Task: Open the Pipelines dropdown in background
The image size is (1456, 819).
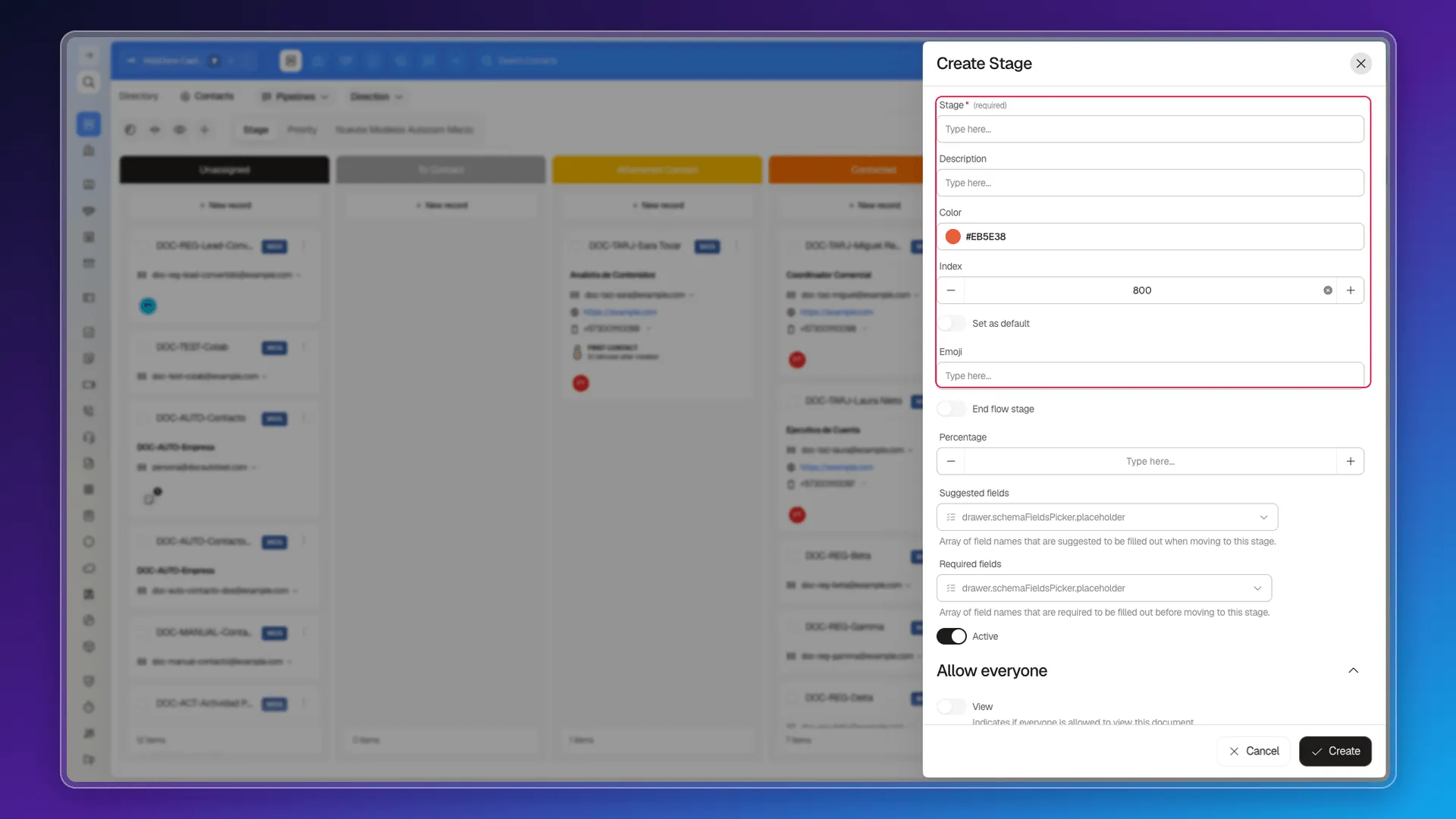Action: [x=295, y=96]
